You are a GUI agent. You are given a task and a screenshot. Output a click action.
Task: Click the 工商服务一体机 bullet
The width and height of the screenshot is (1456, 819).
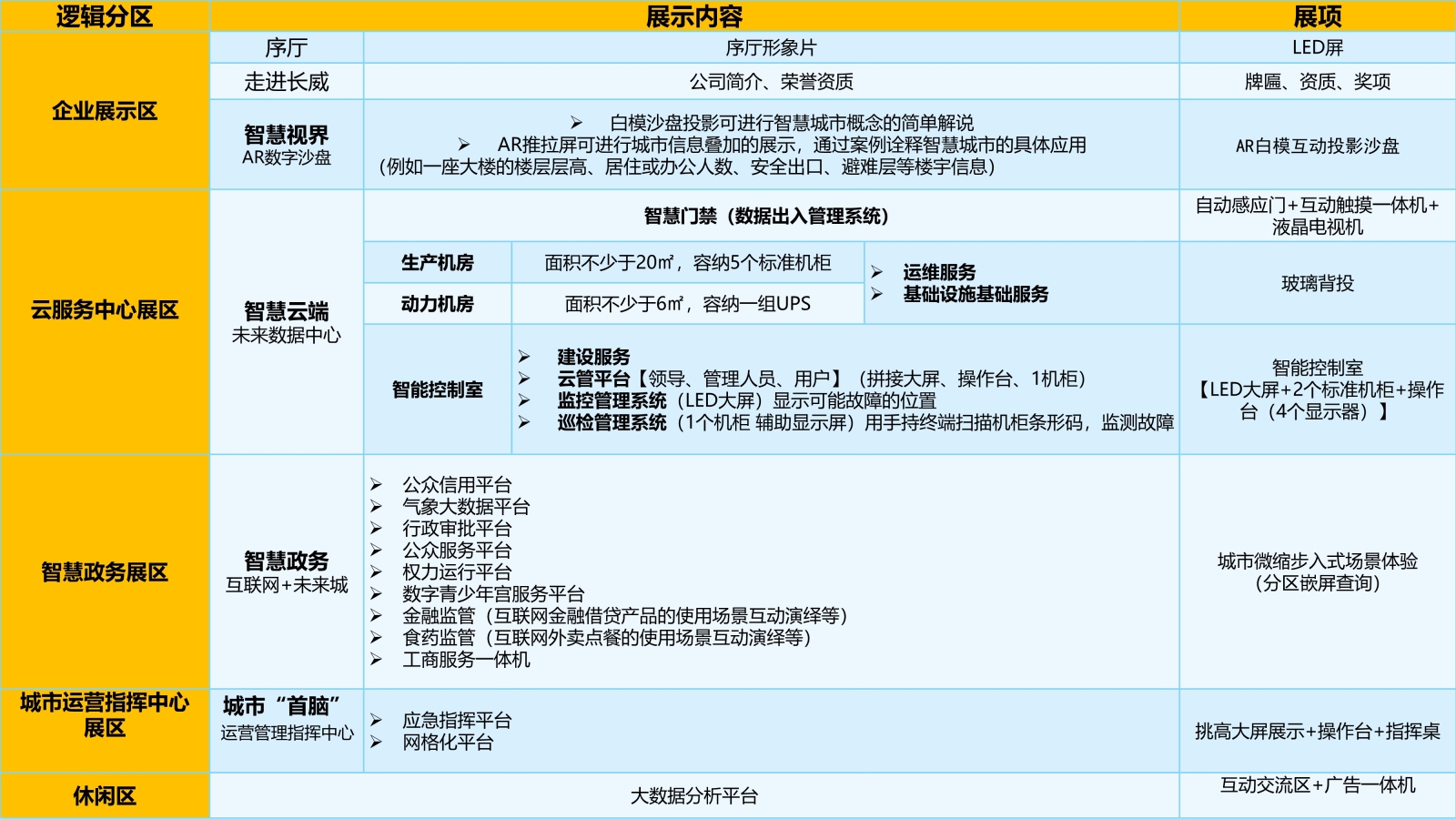450,660
